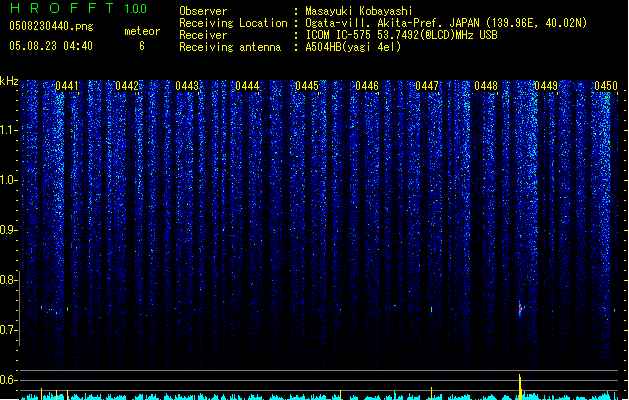Click the kHz axis unit label
629x400 pixels.
click(9, 81)
